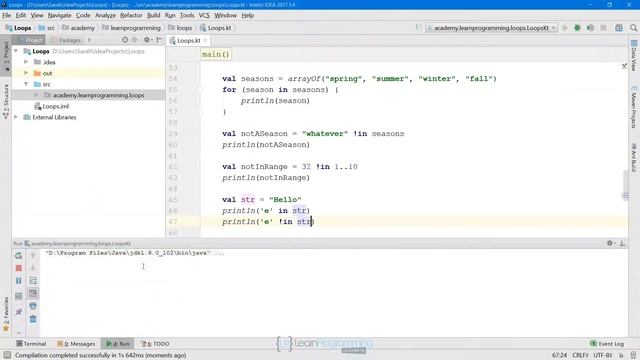The width and height of the screenshot is (640, 360).
Task: Collapse all in the Project panel
Action: pos(134,40)
